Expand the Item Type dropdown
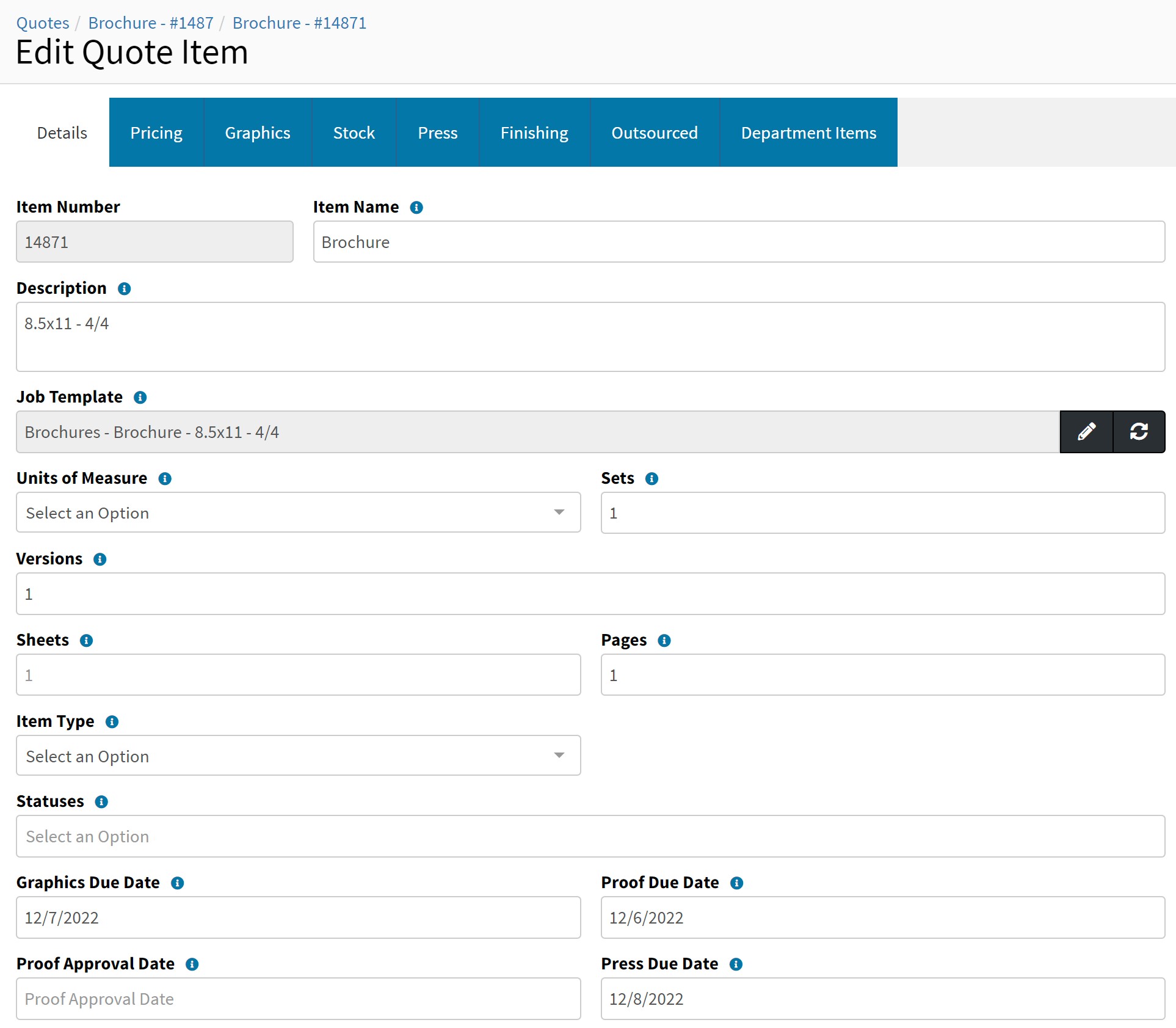1176x1028 pixels. click(298, 756)
